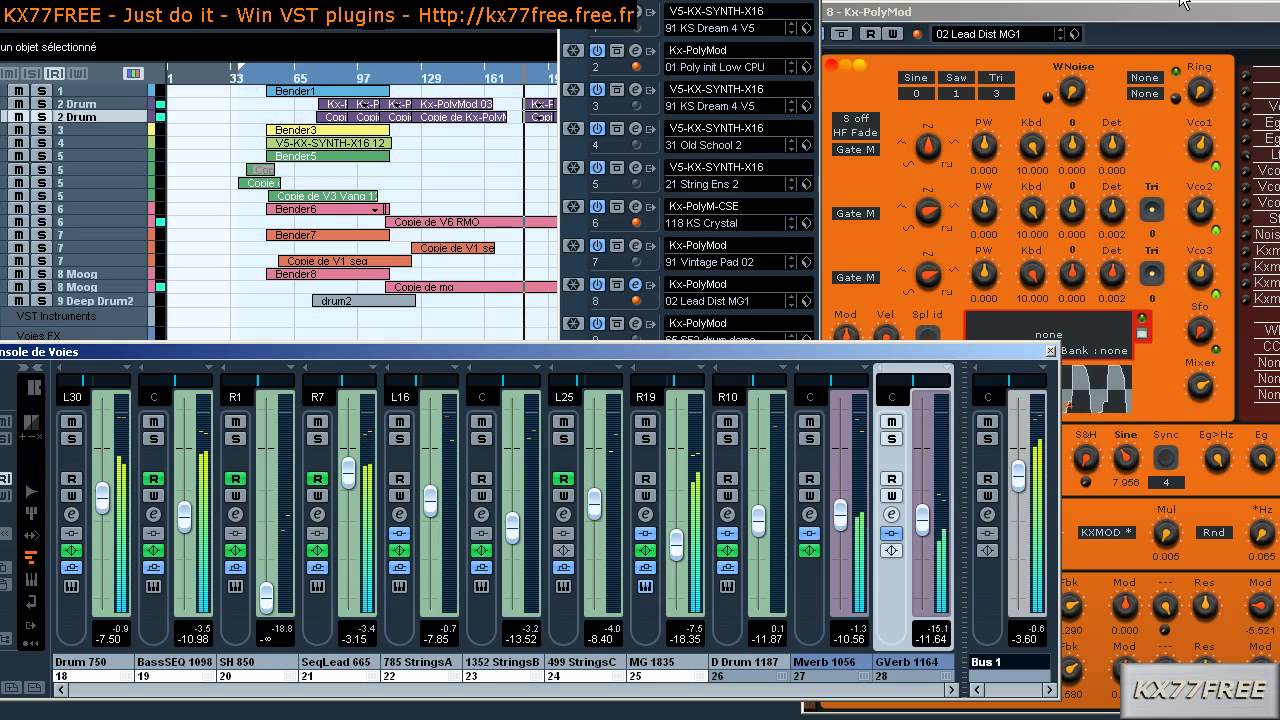Screen dimensions: 1280x720
Task: Click the Drum 750 channel volume fader
Action: (x=102, y=497)
